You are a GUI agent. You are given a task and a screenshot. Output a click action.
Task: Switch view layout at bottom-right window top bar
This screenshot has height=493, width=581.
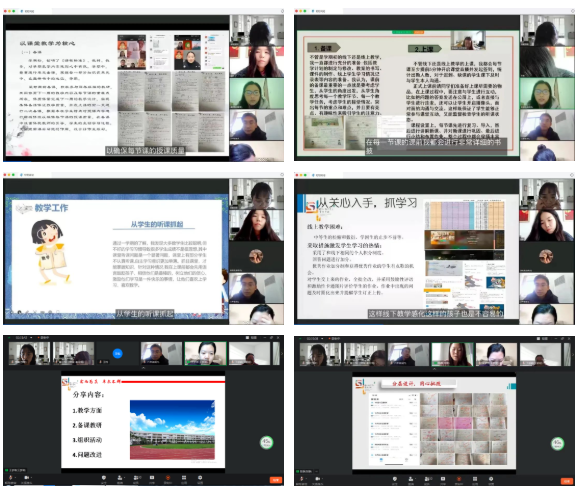click(x=544, y=338)
